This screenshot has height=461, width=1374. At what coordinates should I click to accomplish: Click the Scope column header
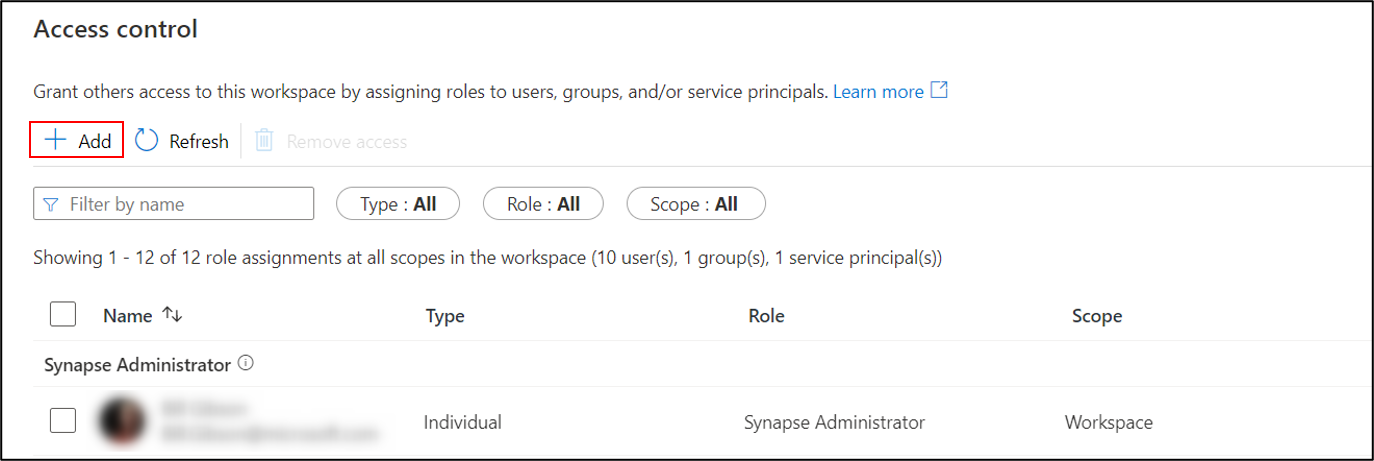pos(1096,316)
